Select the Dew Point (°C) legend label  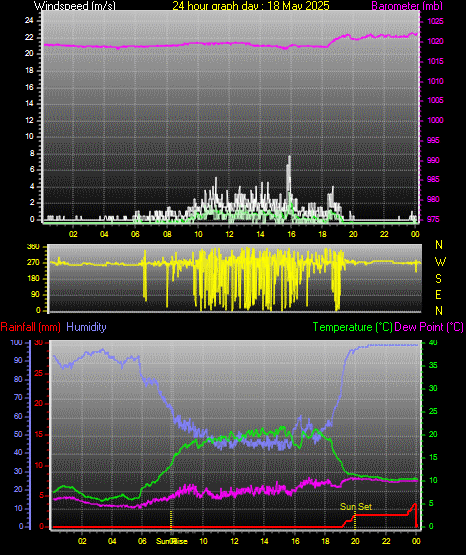pos(429,327)
